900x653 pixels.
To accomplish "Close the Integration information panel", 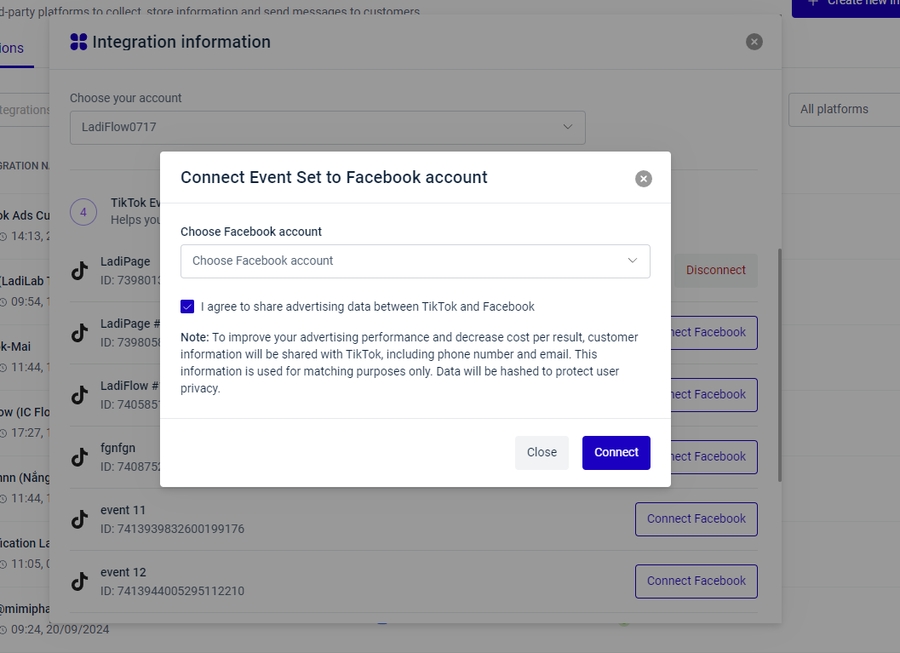I will [754, 42].
